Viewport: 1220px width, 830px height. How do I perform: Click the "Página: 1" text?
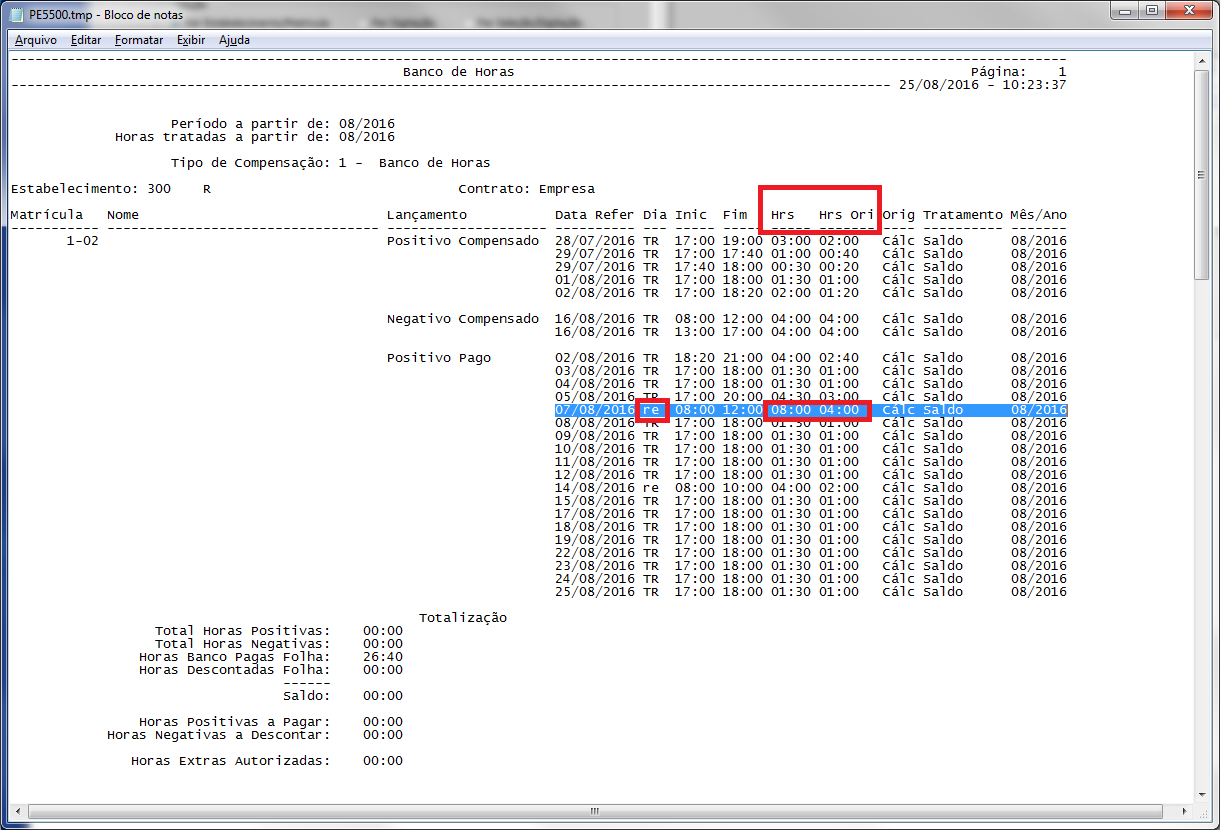(x=1018, y=72)
